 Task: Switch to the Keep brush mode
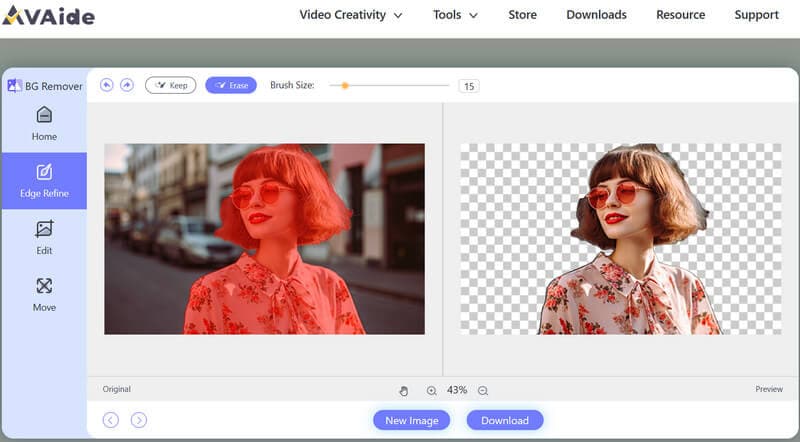tap(170, 85)
